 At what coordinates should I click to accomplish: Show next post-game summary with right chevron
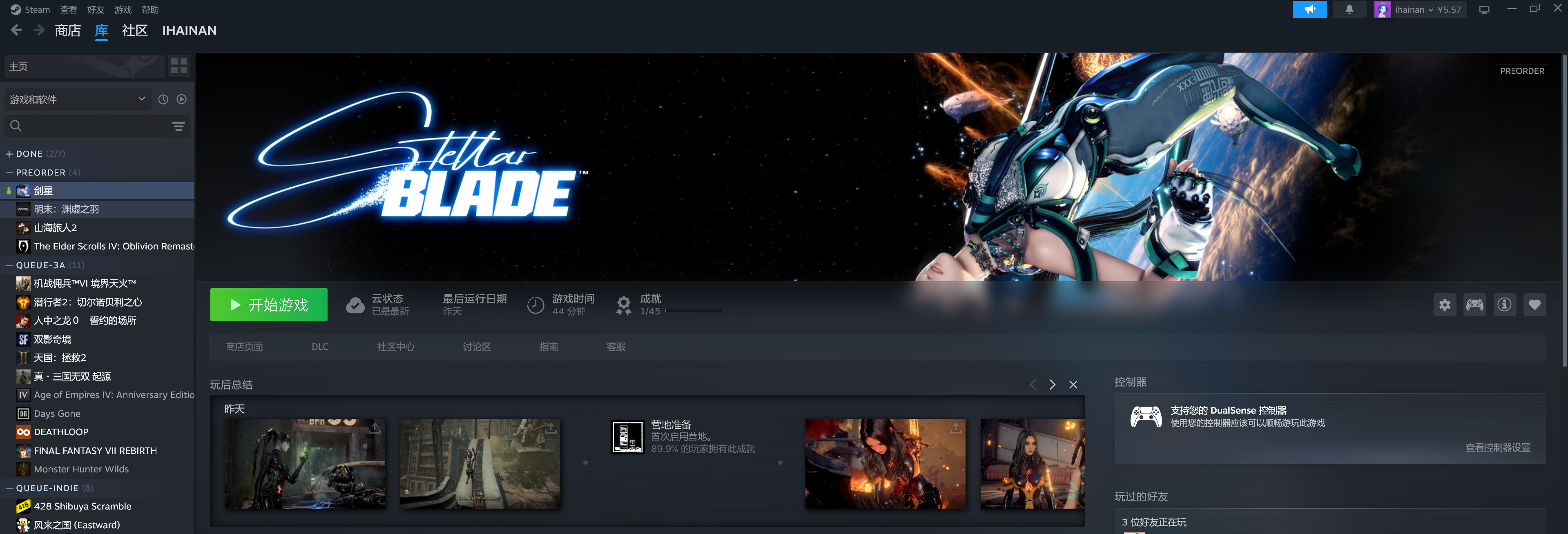point(1053,385)
